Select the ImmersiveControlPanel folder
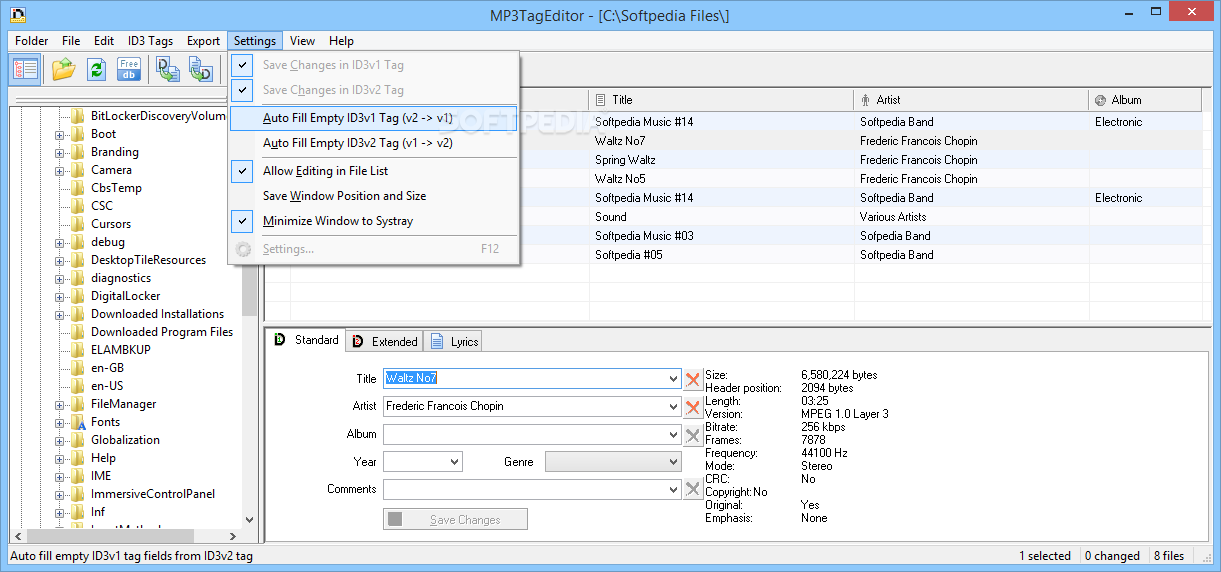Viewport: 1221px width, 572px height. [153, 494]
